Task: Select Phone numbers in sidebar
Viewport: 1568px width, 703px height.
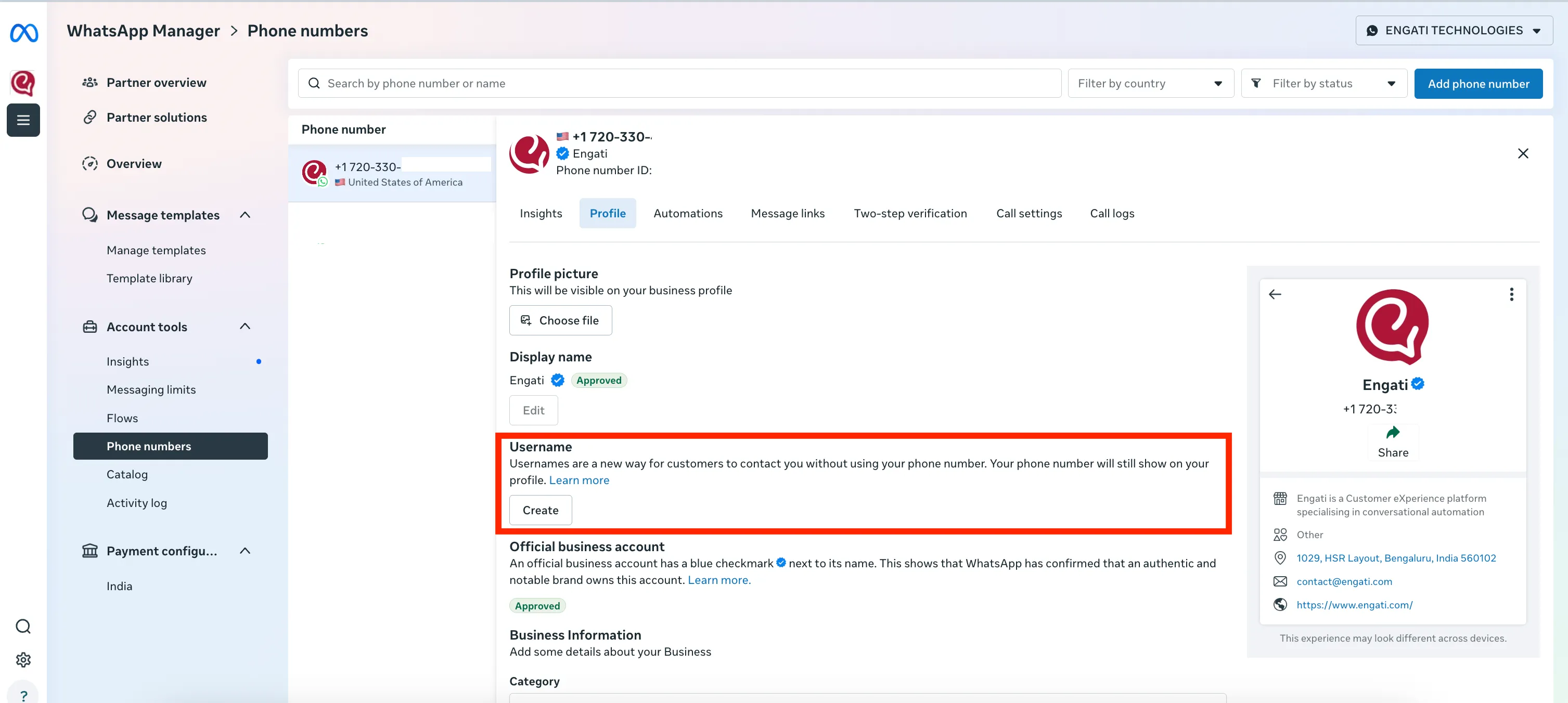Action: [171, 446]
